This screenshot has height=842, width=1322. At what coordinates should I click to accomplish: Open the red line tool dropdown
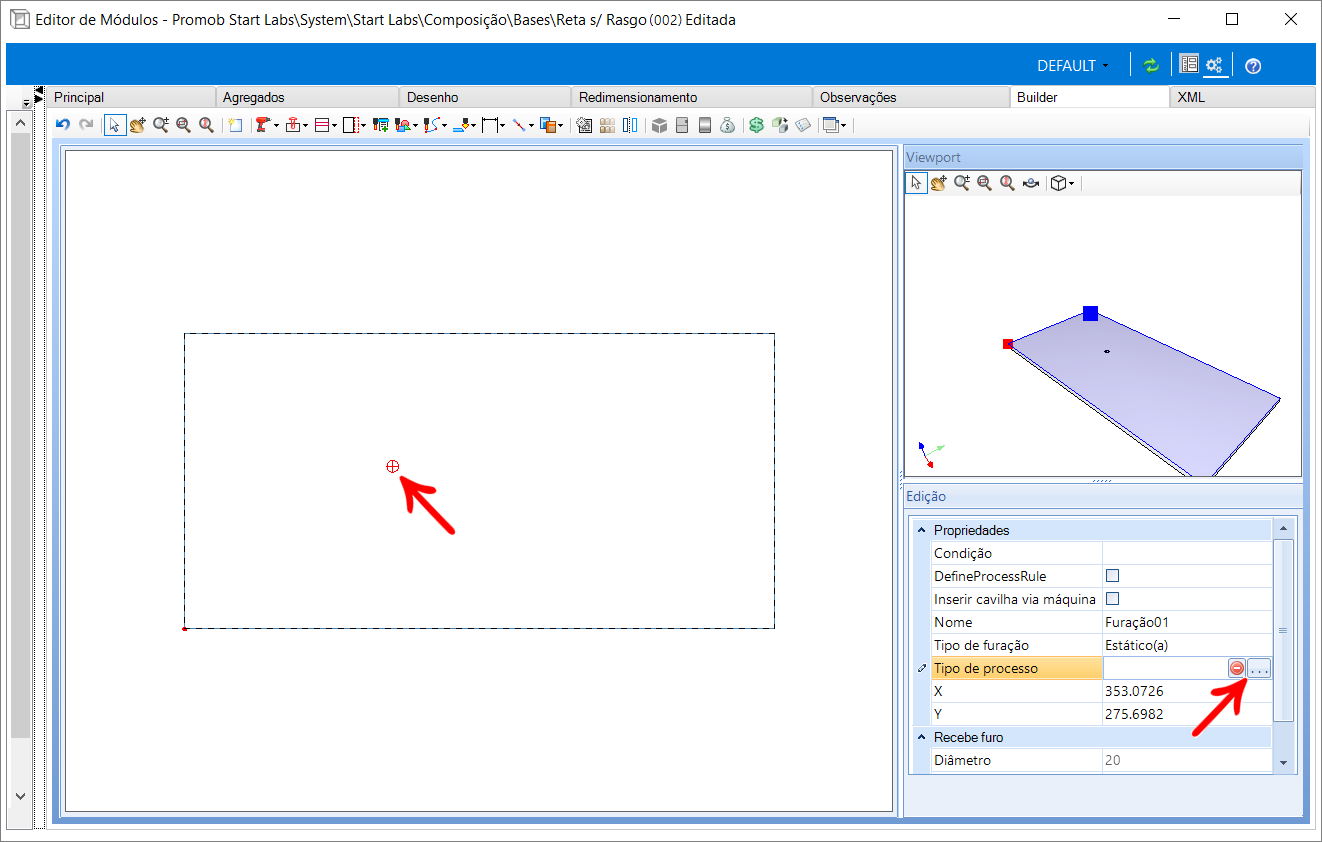pos(531,126)
